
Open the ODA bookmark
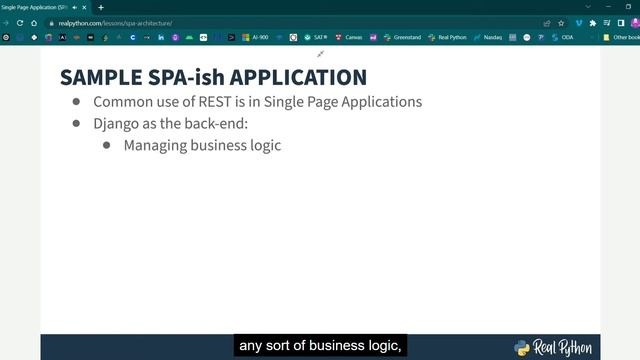562,37
